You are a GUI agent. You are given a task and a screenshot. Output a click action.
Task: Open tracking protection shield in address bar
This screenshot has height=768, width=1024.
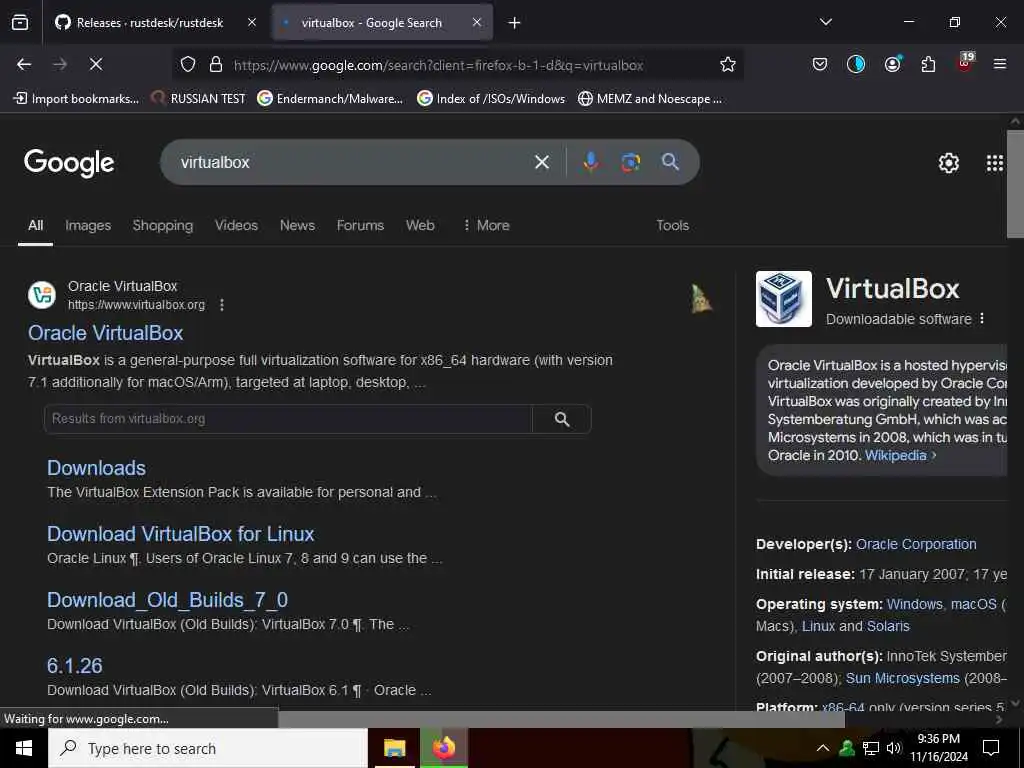pos(188,64)
